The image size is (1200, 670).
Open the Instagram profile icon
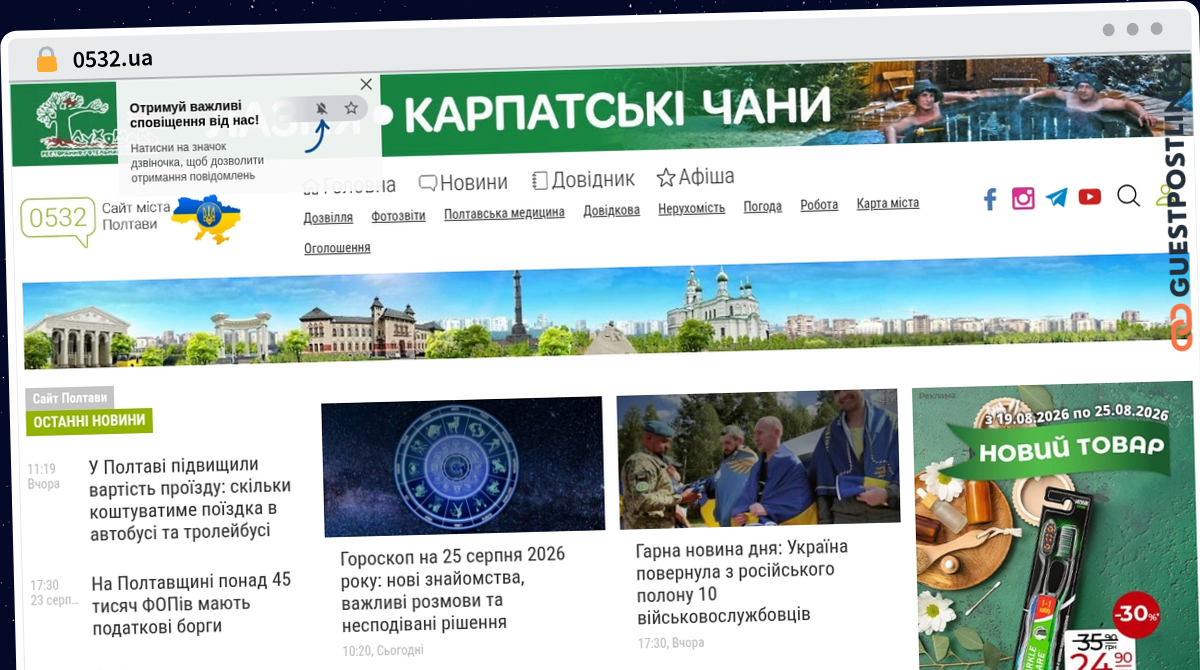pyautogui.click(x=1023, y=198)
